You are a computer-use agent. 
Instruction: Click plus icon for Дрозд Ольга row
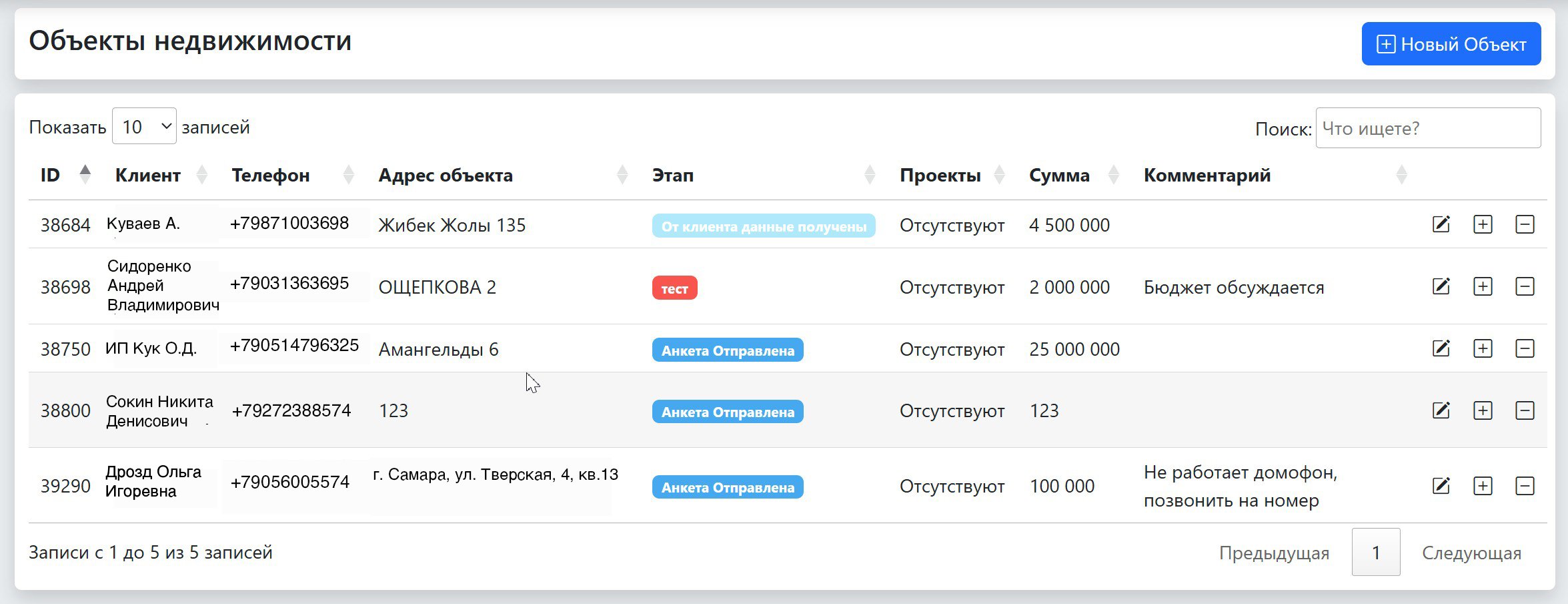pos(1482,486)
